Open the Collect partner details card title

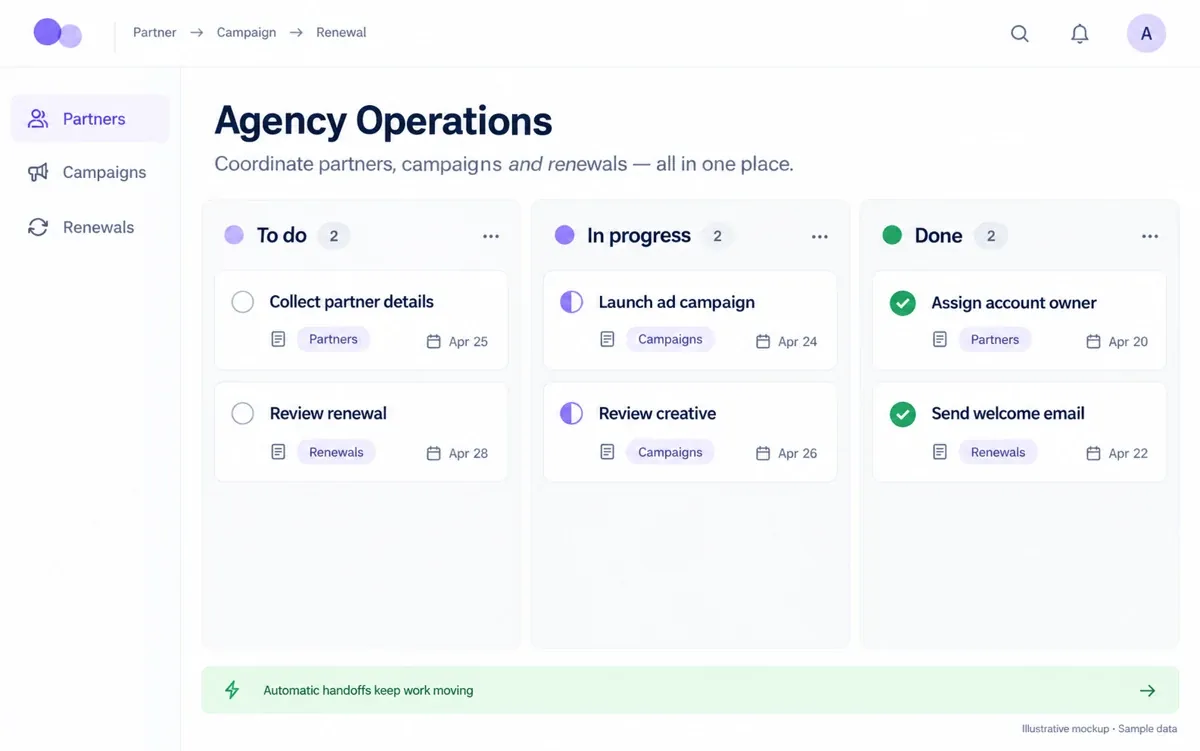pyautogui.click(x=351, y=301)
